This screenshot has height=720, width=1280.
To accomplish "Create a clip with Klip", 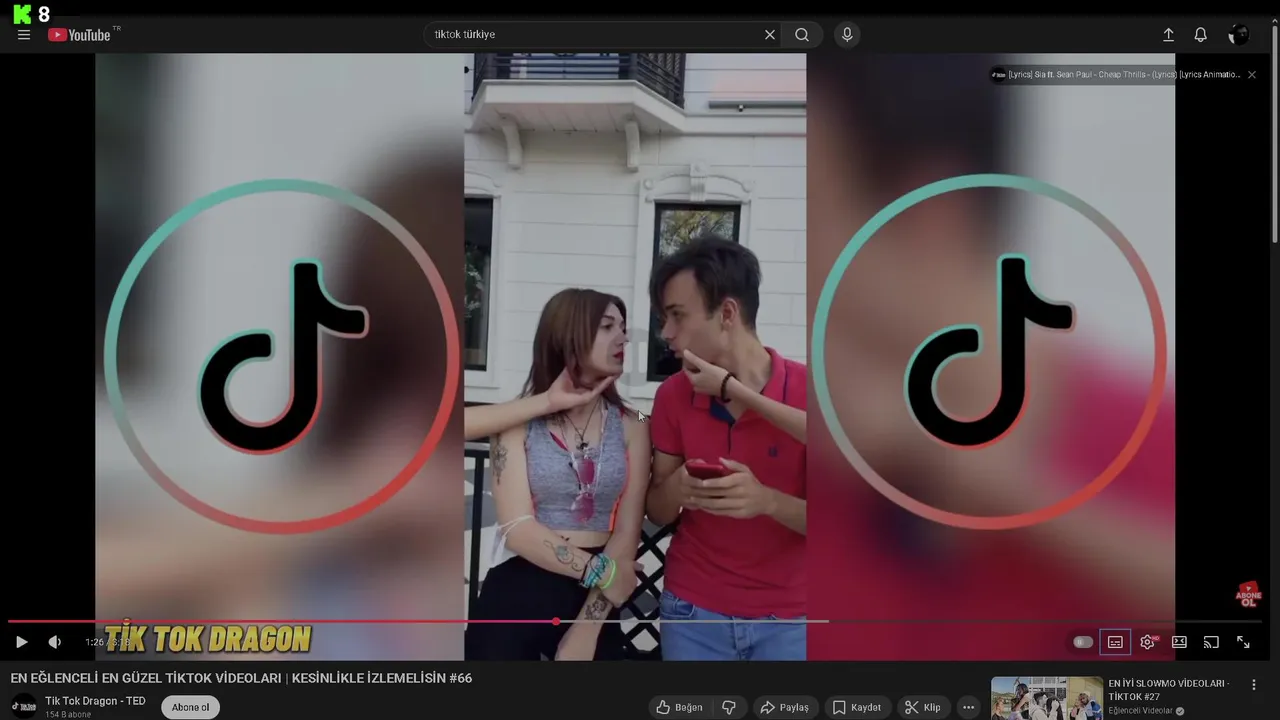I will click(x=922, y=707).
